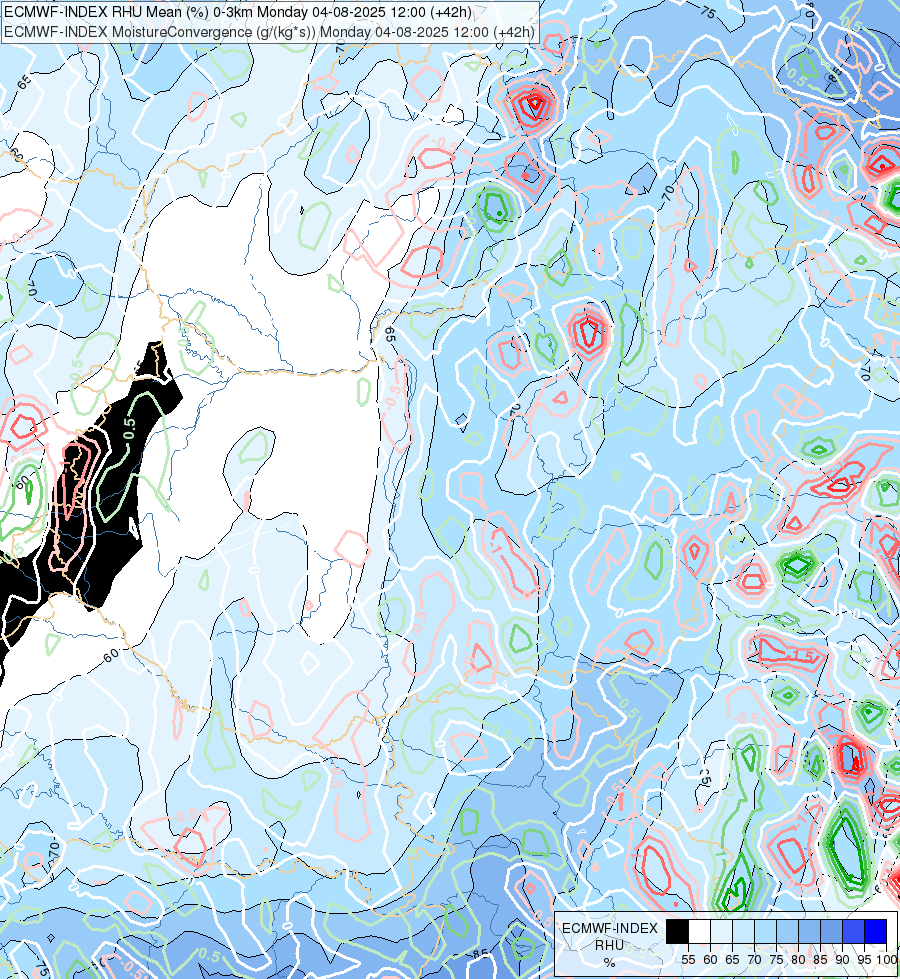Click the legend tick label 75

click(776, 960)
